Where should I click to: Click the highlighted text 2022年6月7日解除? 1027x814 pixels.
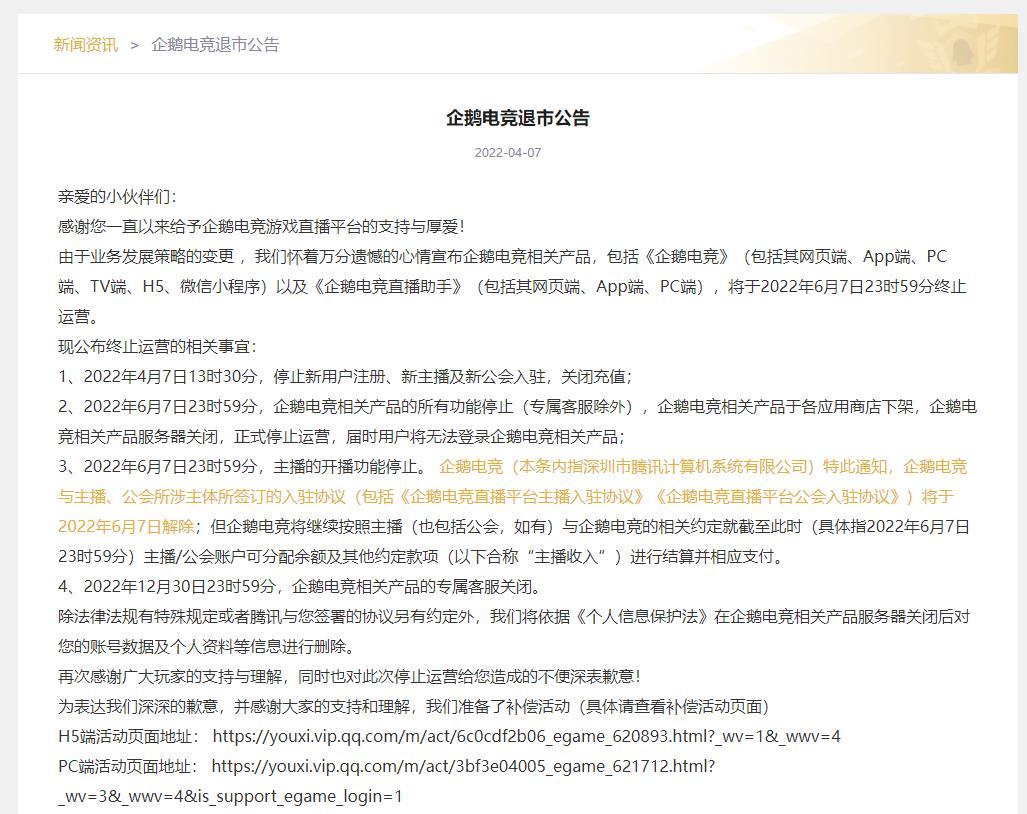[126, 527]
